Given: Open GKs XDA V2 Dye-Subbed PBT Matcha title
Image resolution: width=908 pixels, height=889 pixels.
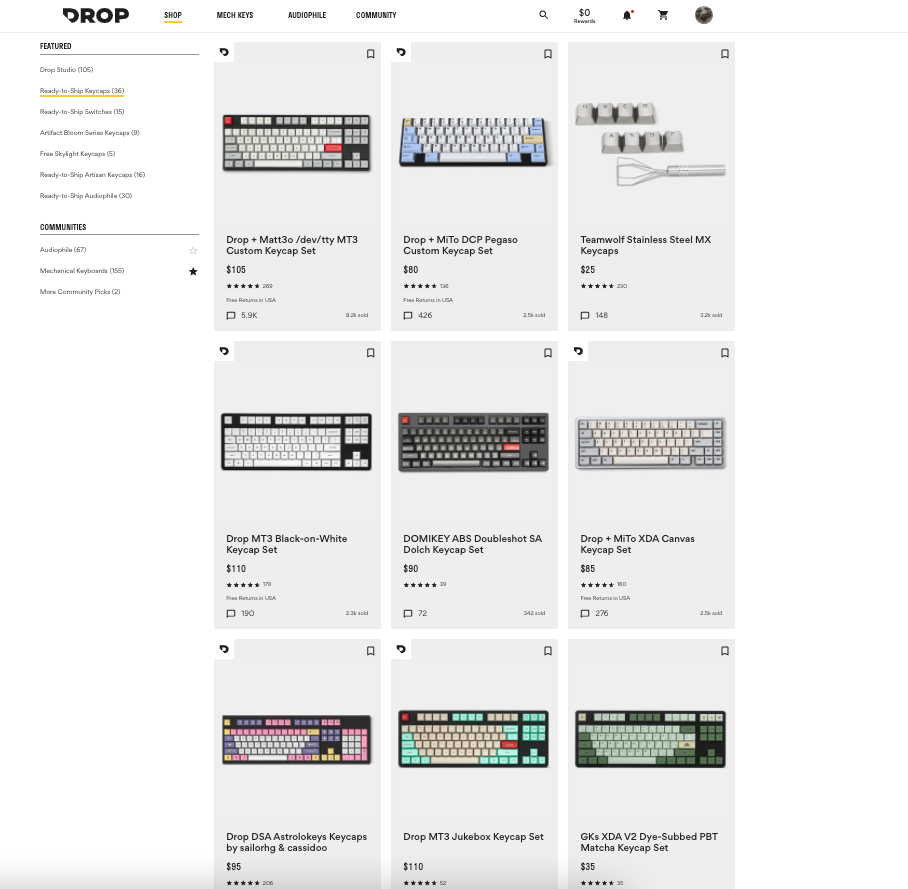Looking at the screenshot, I should coord(649,842).
